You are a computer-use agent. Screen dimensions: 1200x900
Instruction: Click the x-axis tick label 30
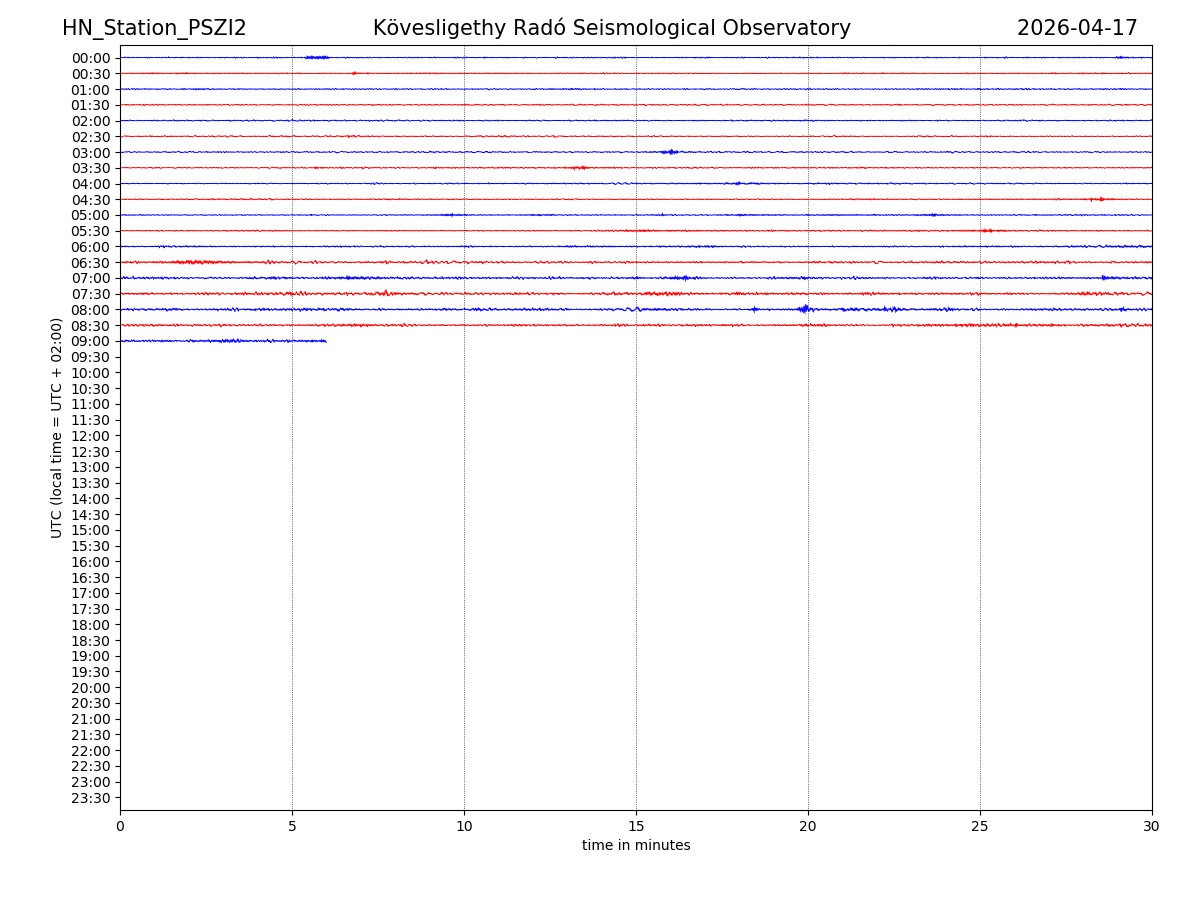coord(1152,827)
